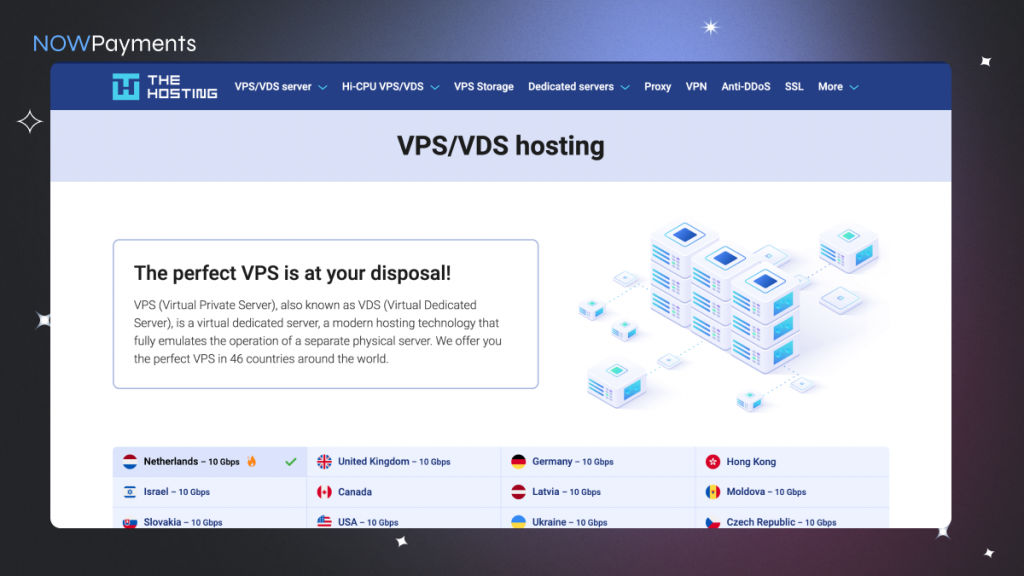The image size is (1024, 576).
Task: Open the VPS/VDS server menu
Action: [273, 86]
